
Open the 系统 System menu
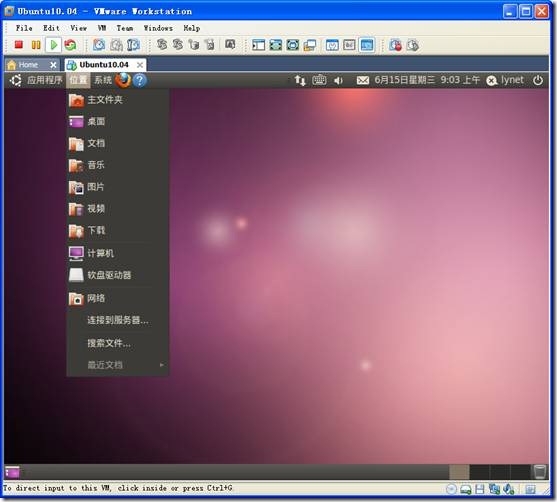tap(103, 80)
